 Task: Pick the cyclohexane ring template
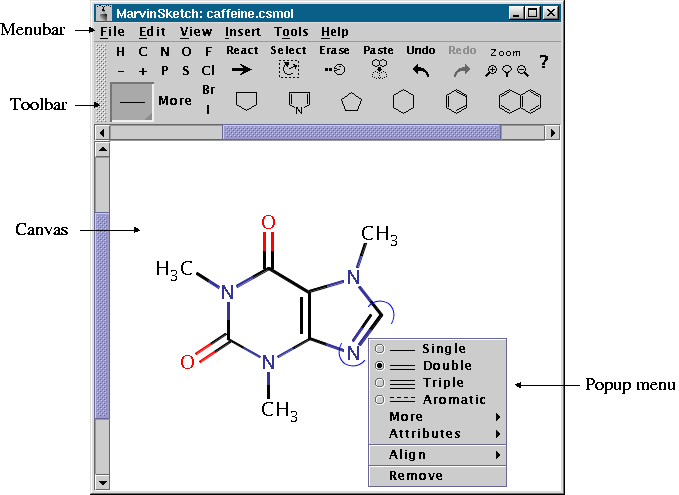tap(403, 101)
